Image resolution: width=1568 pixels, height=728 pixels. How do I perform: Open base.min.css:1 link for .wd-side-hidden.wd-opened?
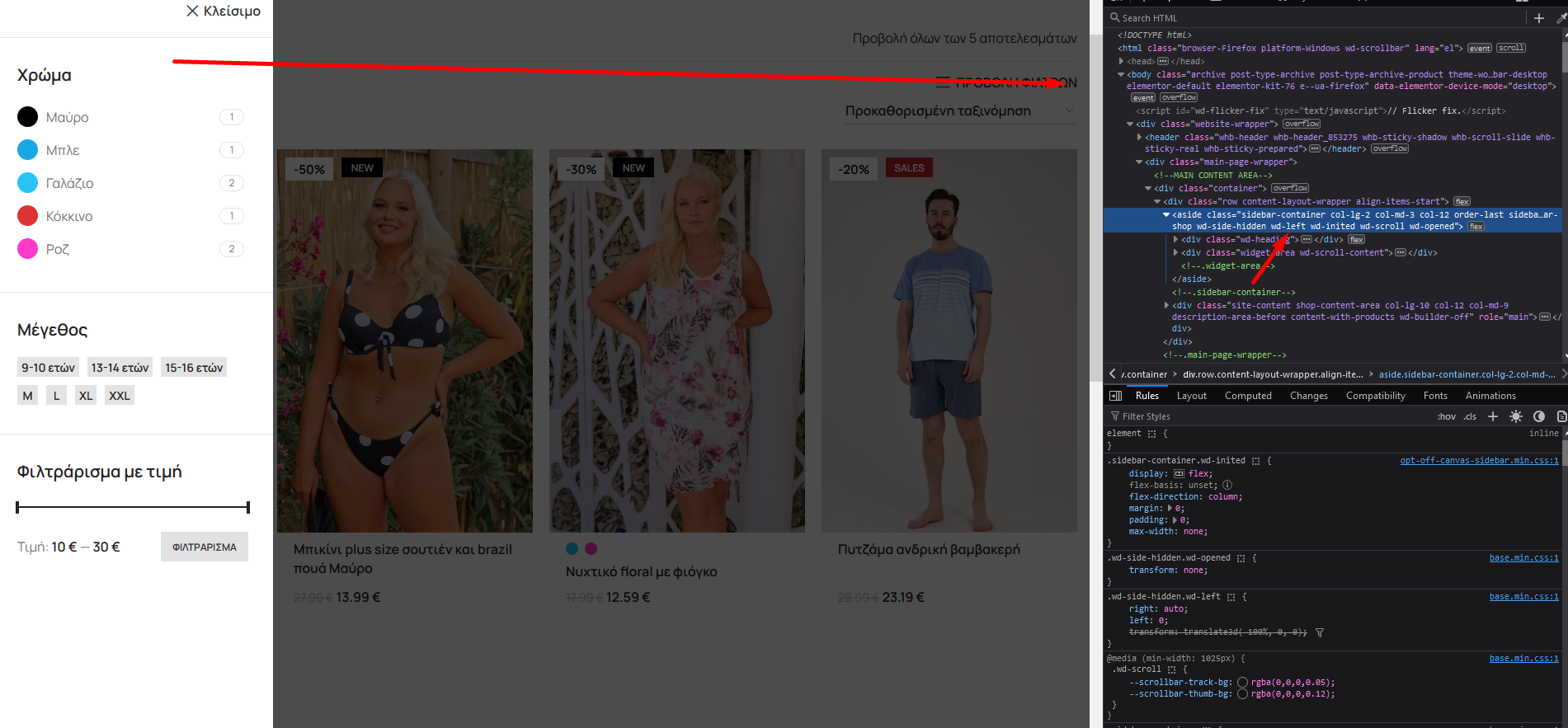(1523, 558)
